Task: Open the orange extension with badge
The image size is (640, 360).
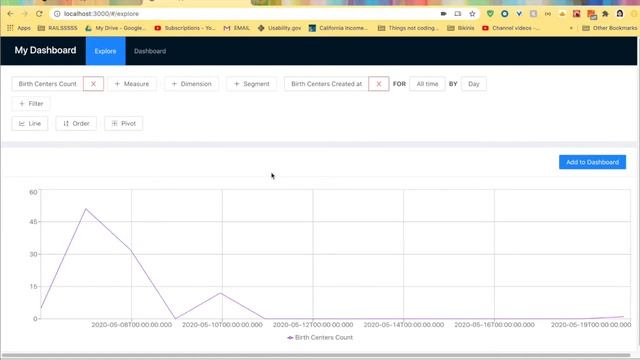Action: coord(591,14)
